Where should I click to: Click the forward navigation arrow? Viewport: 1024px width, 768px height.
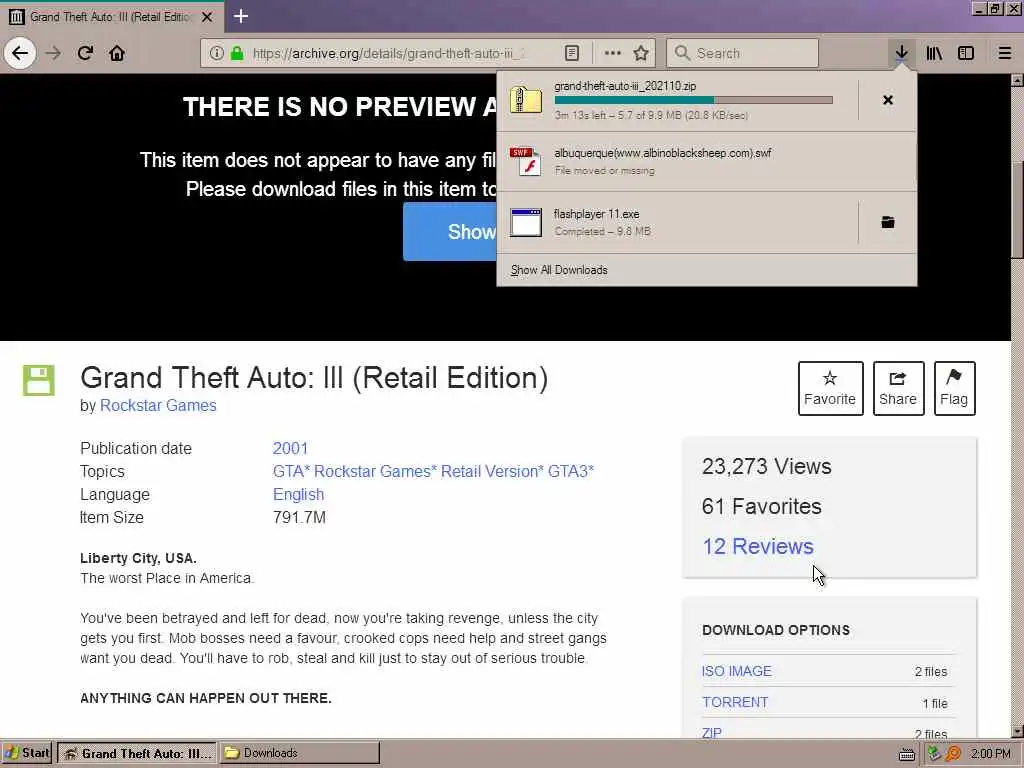click(x=53, y=53)
